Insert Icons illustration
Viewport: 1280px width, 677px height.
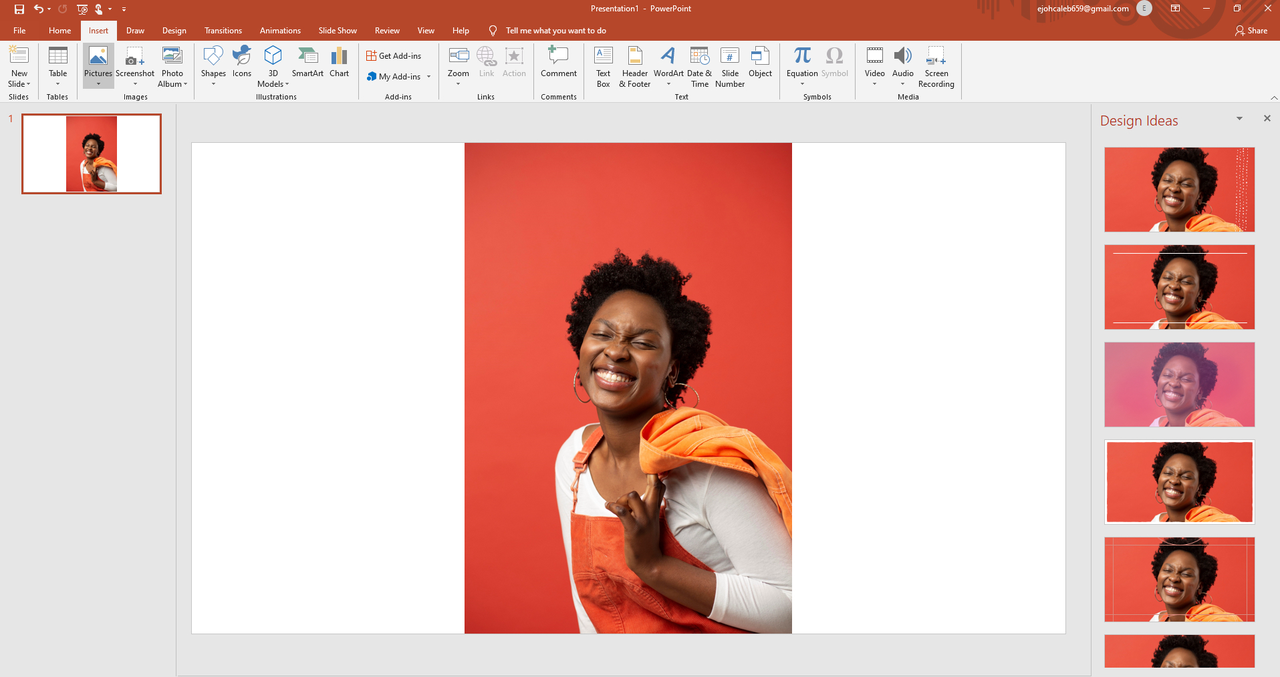242,62
